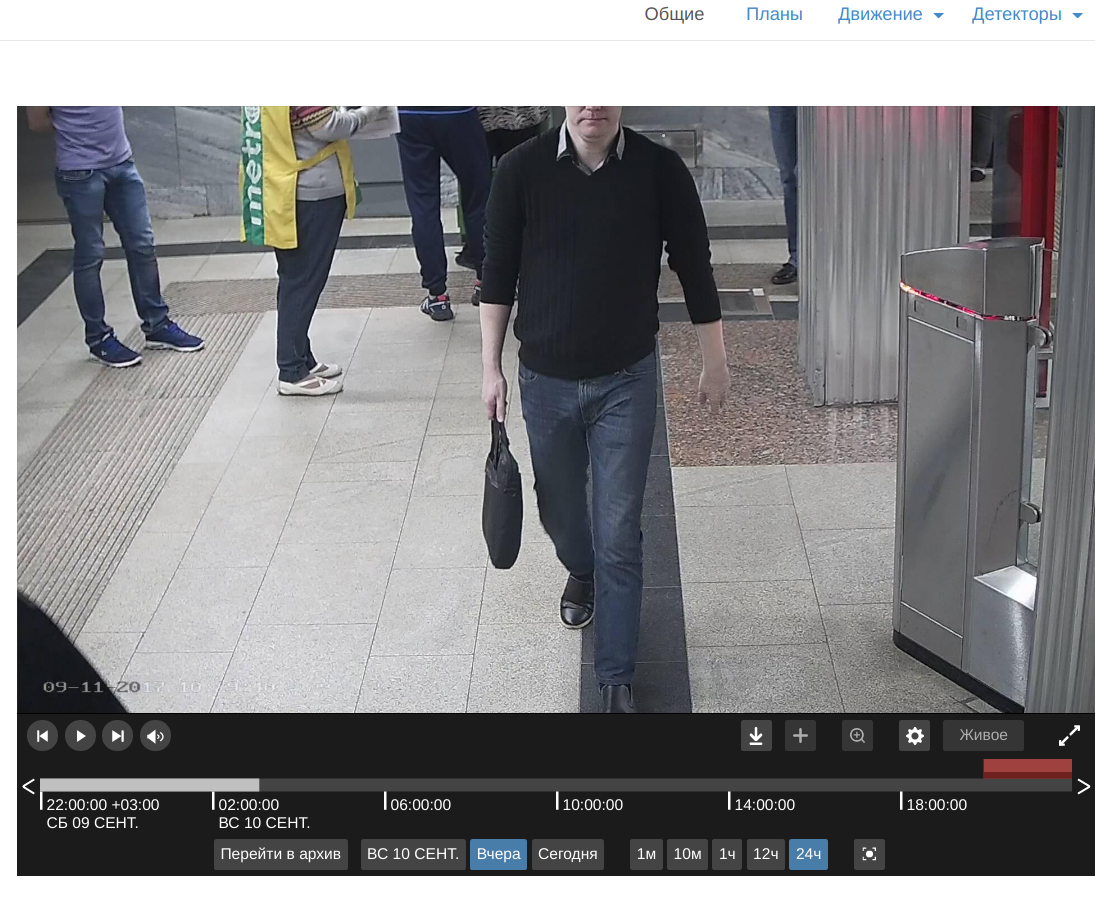1095x904 pixels.
Task: Toggle the sound speaker icon
Action: pos(156,736)
